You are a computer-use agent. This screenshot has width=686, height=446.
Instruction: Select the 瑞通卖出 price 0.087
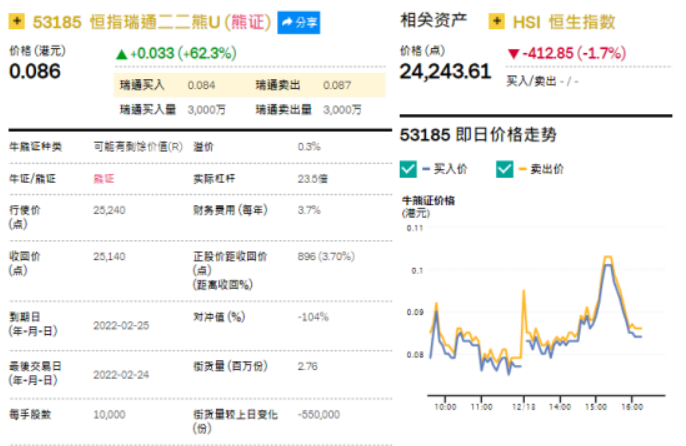pyautogui.click(x=336, y=86)
